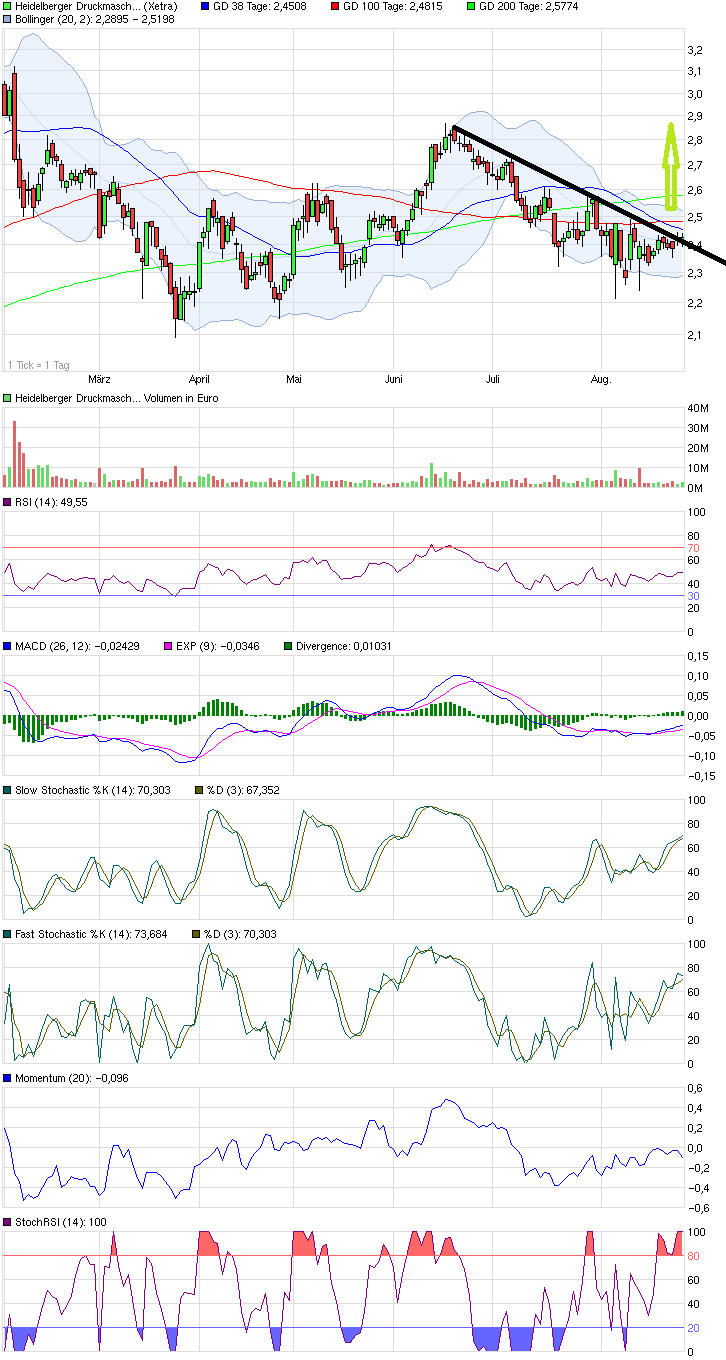Click the lowest candle in late March
This screenshot has width=726, height=1360.
tap(175, 311)
